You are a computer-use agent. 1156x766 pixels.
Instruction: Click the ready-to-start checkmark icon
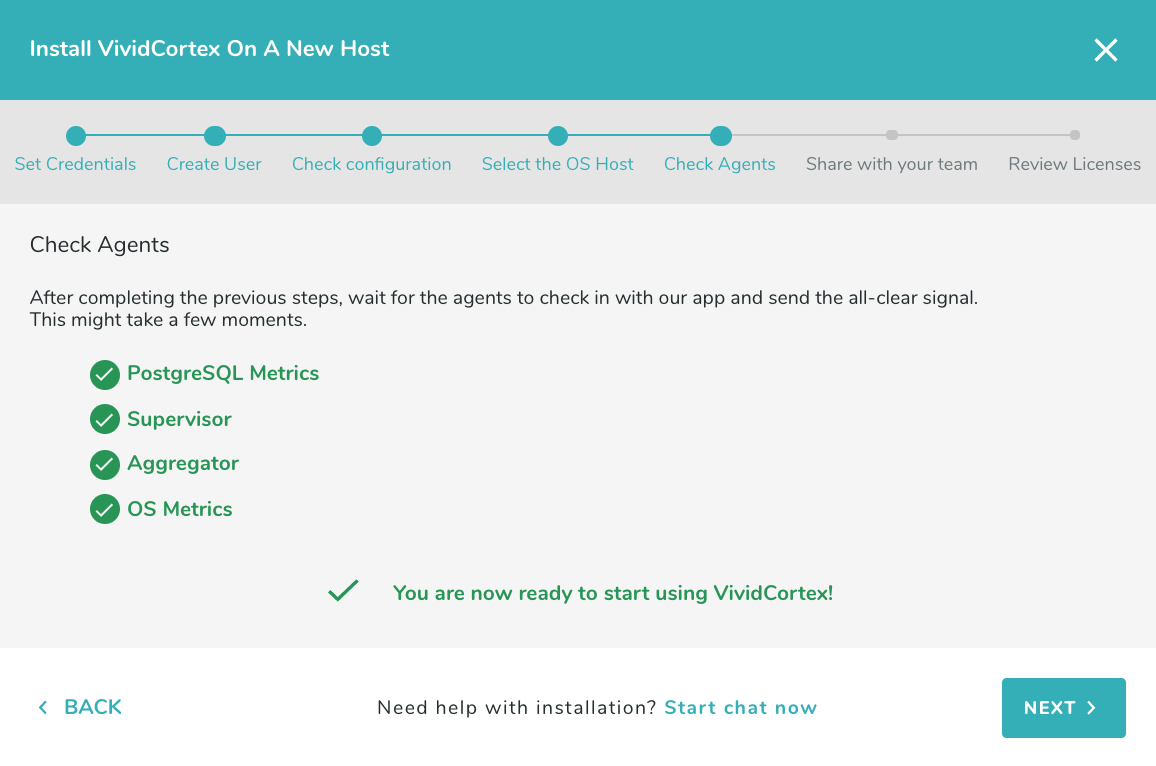343,591
